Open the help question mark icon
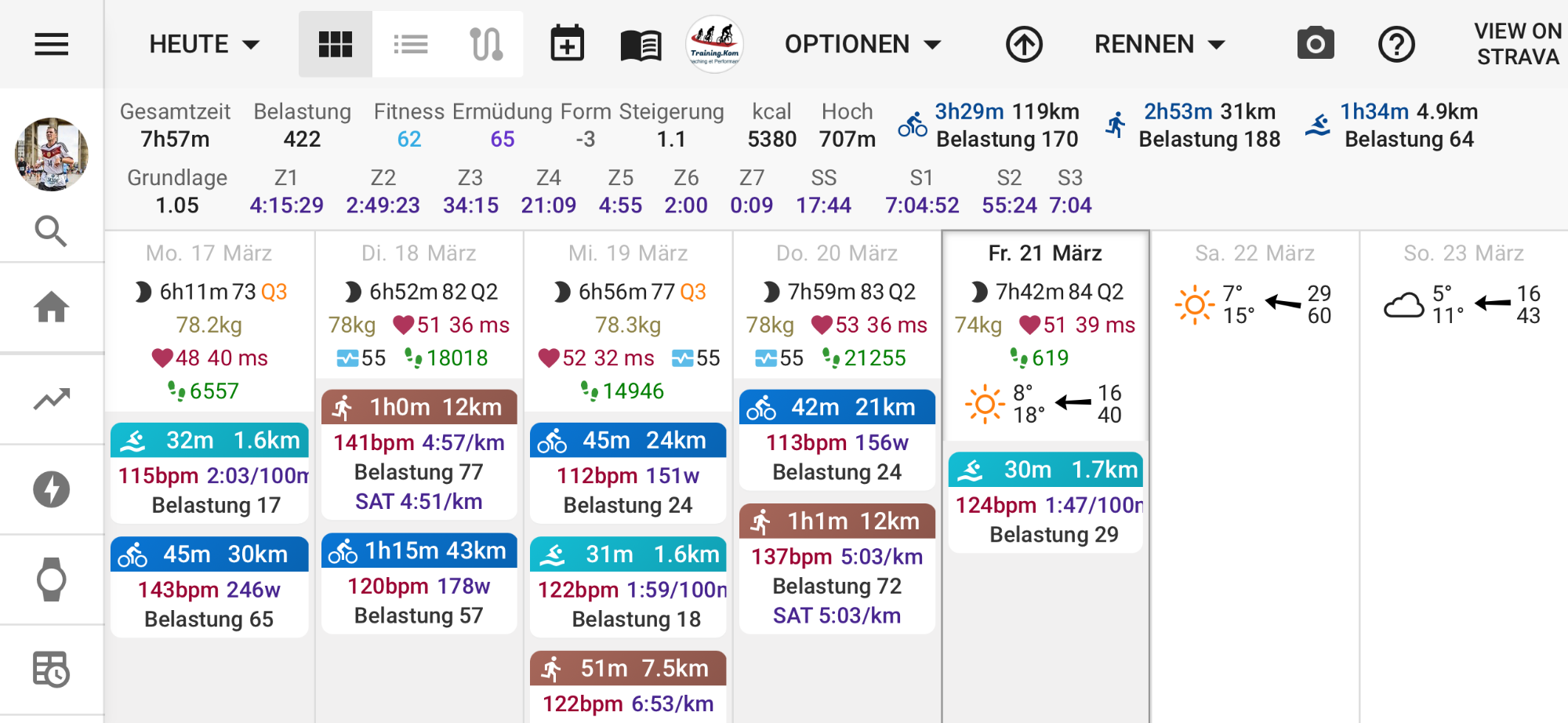Image resolution: width=1568 pixels, height=723 pixels. [x=1396, y=45]
